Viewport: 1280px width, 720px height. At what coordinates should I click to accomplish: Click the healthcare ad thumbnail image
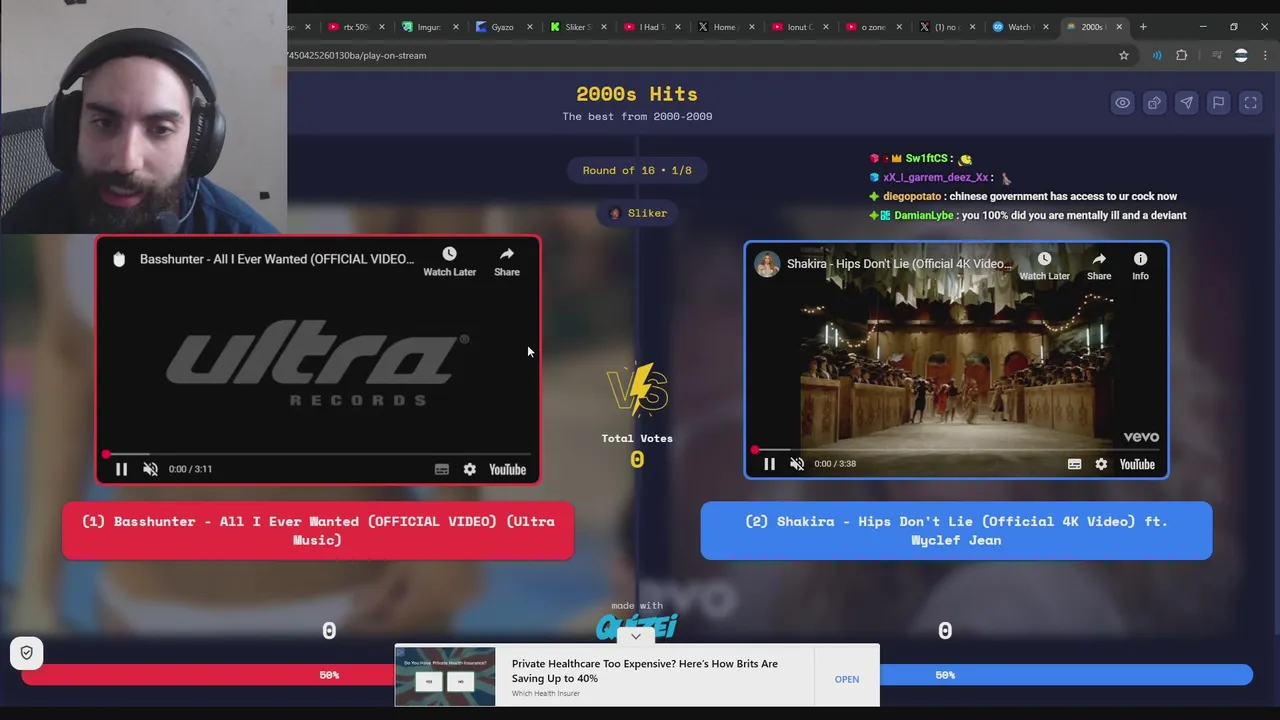(445, 677)
